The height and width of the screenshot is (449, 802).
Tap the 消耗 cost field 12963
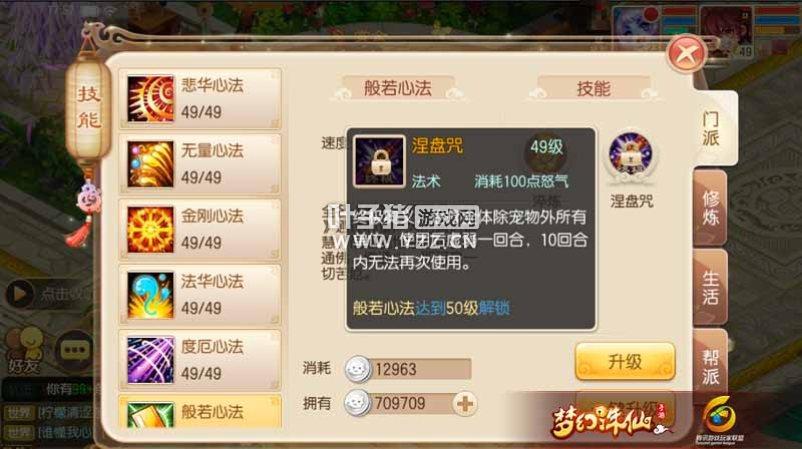pyautogui.click(x=408, y=369)
